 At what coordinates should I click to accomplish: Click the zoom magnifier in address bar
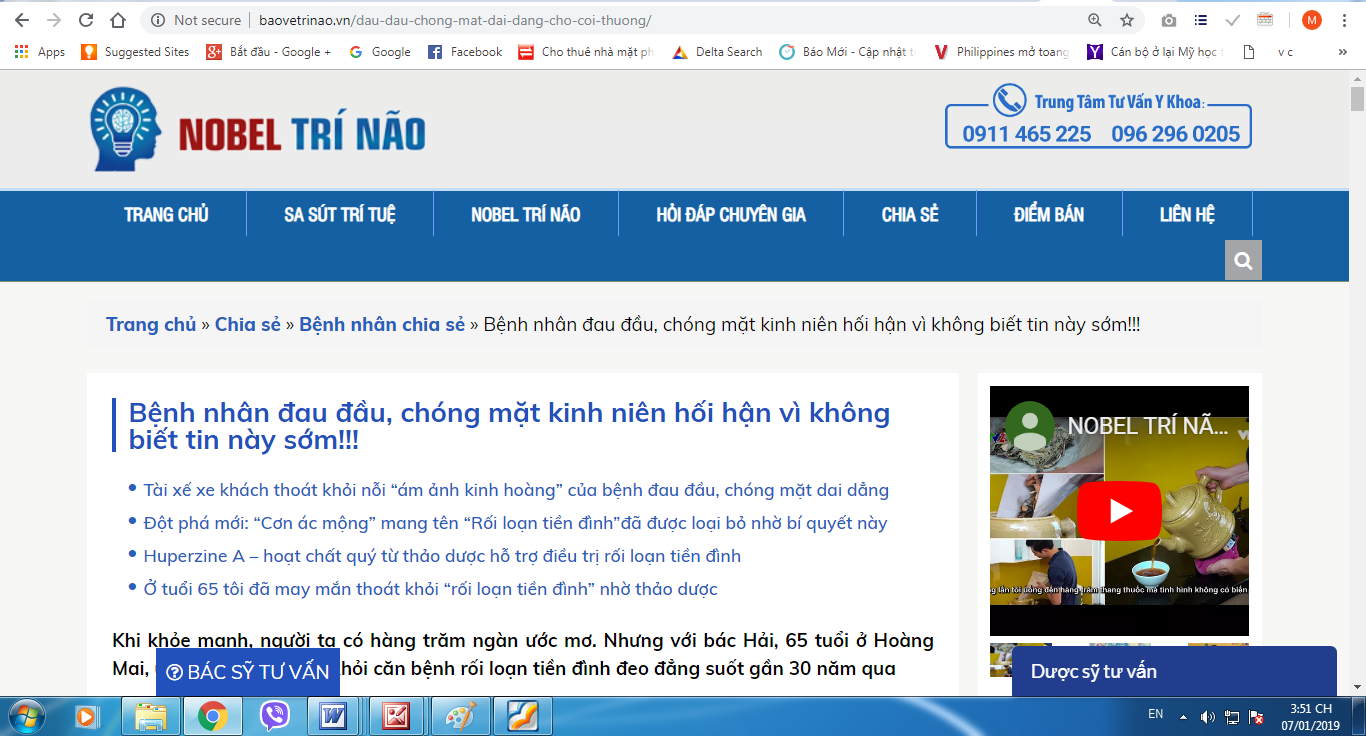[x=1095, y=20]
